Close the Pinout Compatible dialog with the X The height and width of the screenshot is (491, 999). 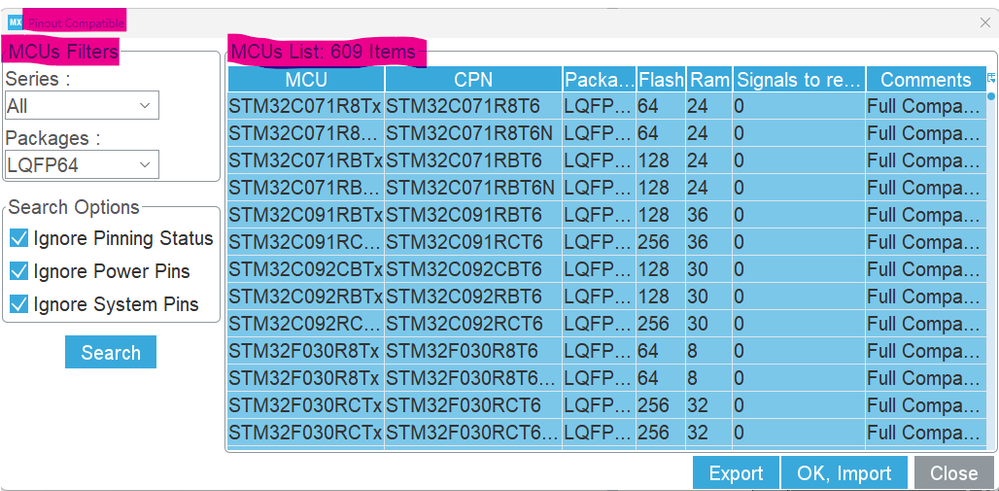point(985,22)
